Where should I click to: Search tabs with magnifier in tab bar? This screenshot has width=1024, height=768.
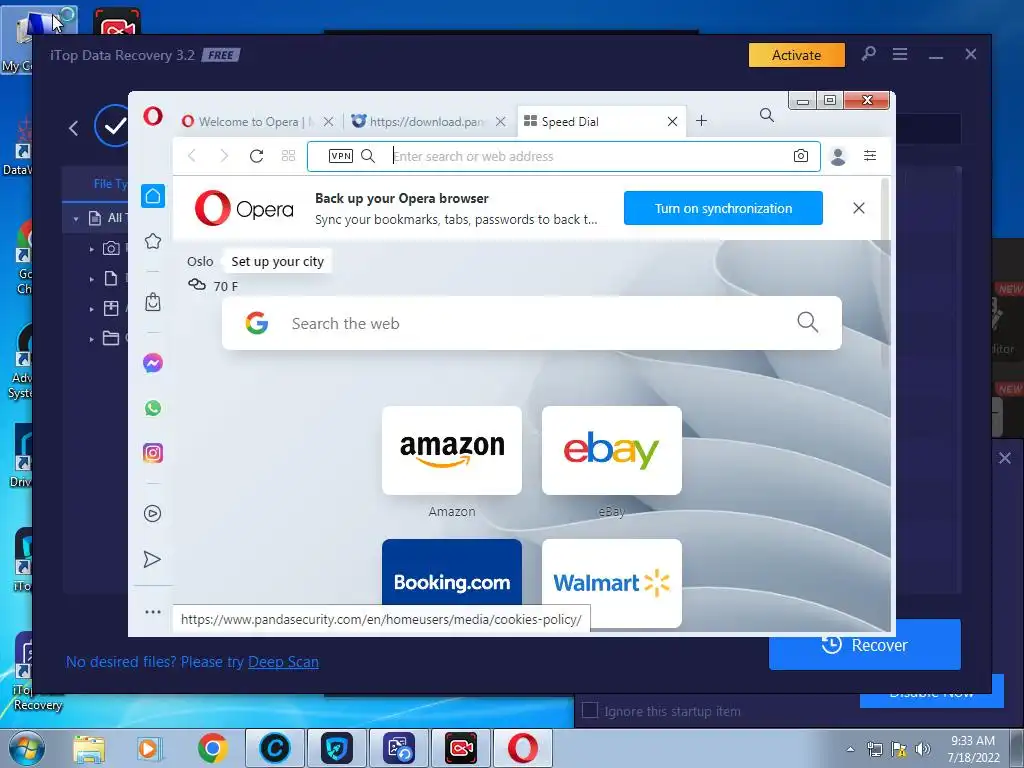pyautogui.click(x=767, y=116)
